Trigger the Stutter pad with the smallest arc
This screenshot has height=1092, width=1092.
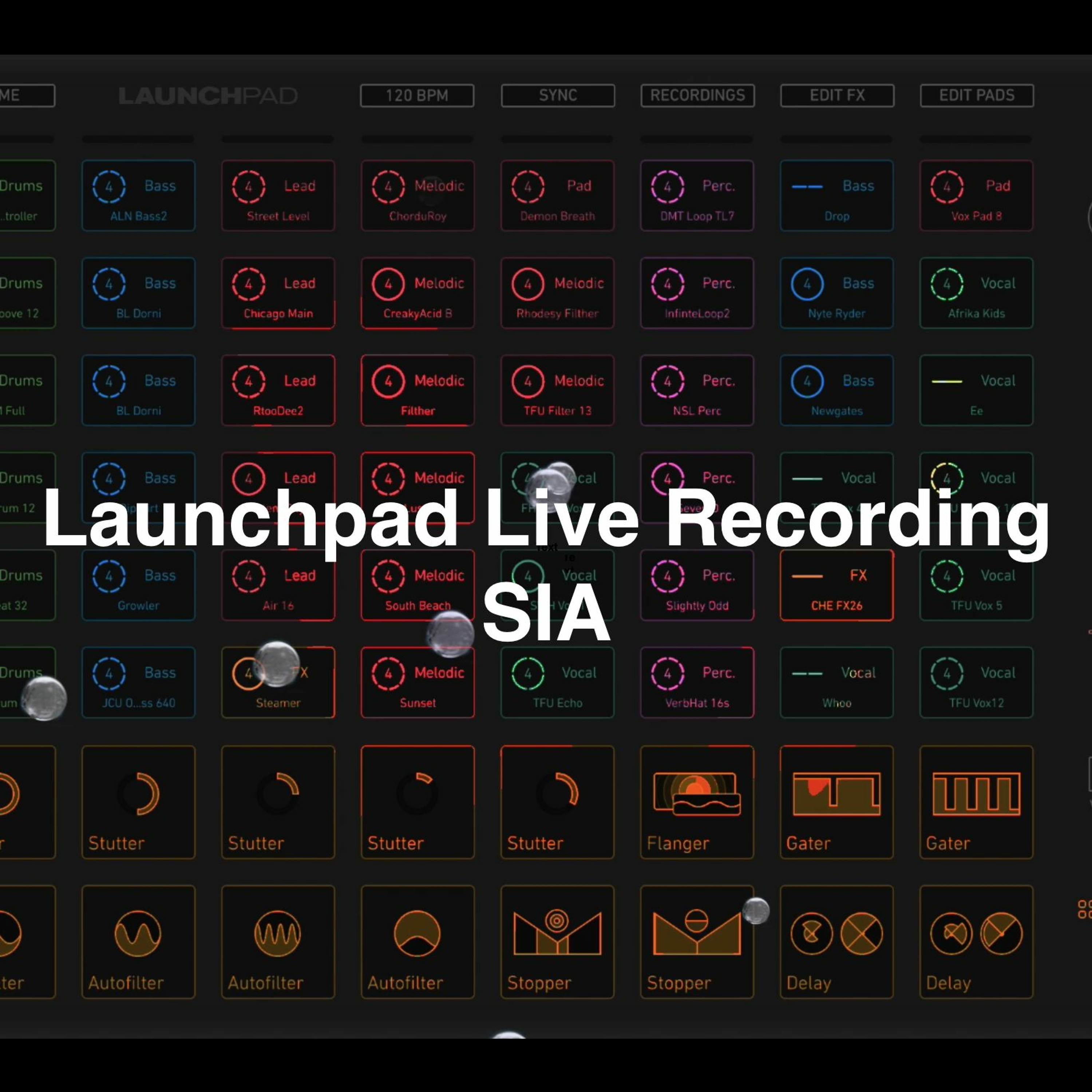tap(418, 802)
